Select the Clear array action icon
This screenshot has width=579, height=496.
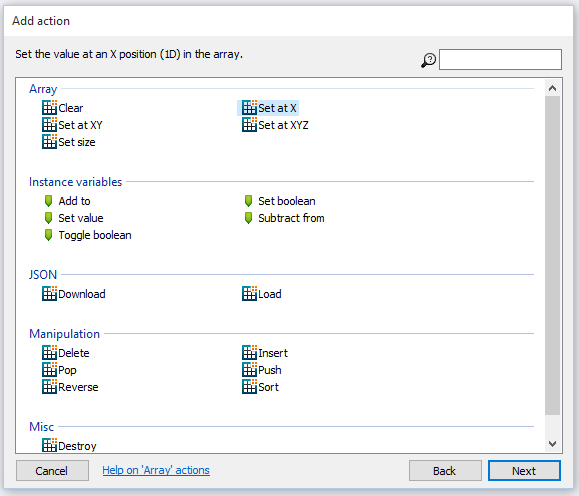click(49, 107)
